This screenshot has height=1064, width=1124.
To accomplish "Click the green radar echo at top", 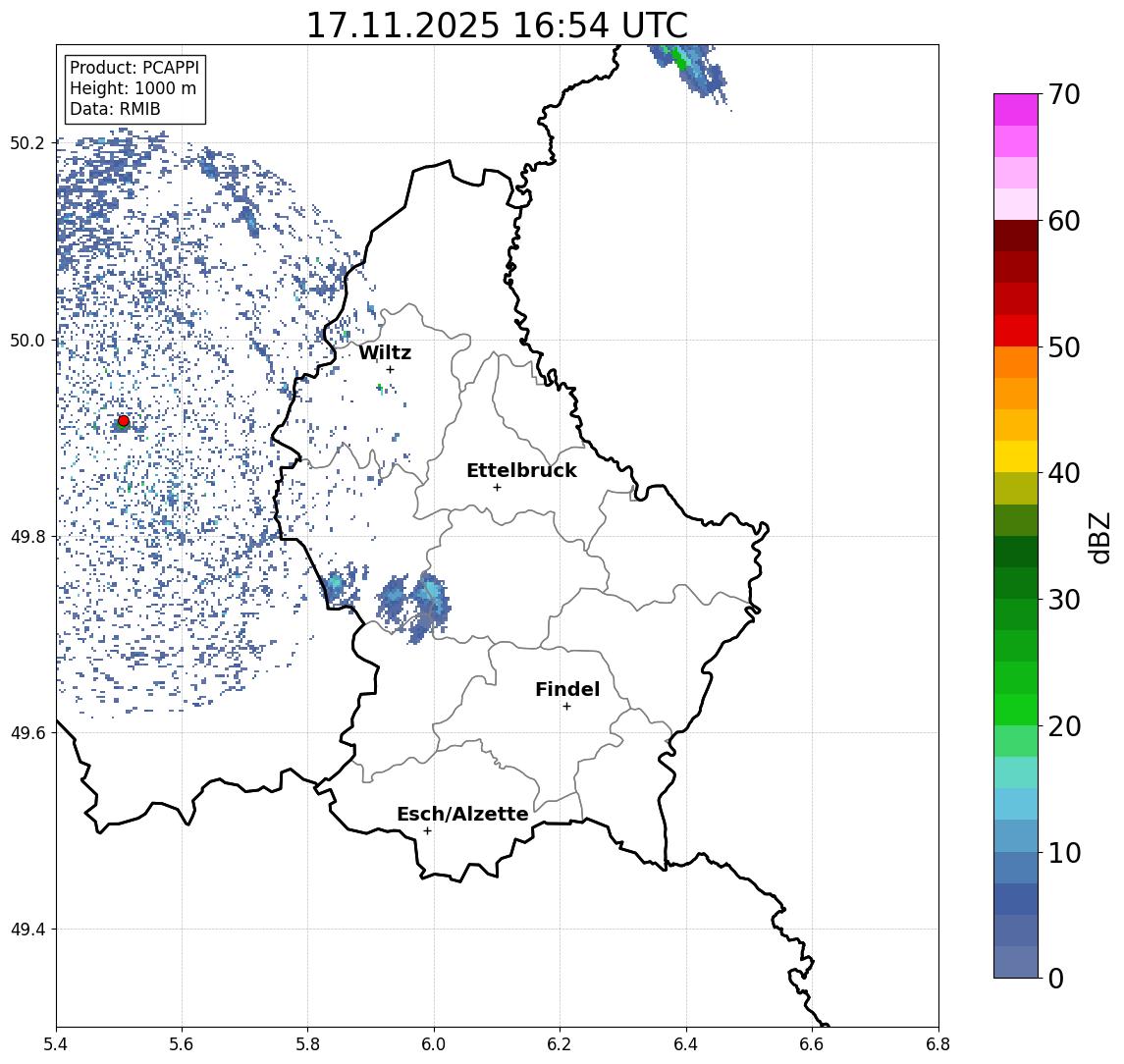I will click(678, 59).
